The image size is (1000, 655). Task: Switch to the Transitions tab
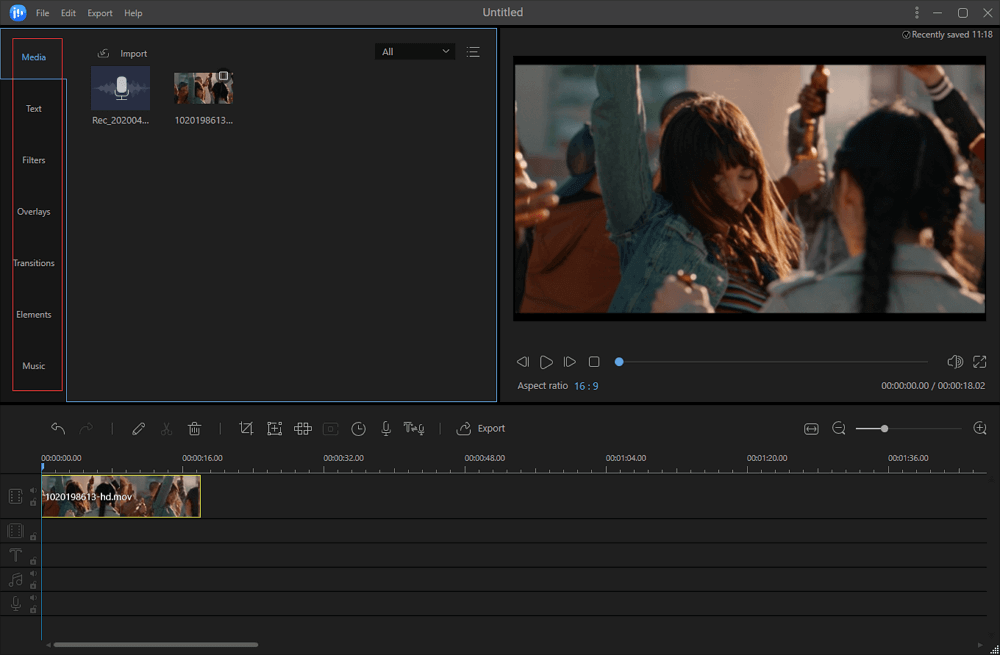34,263
